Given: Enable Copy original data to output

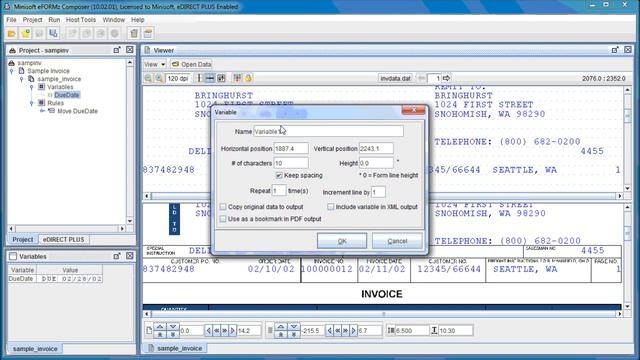Looking at the screenshot, I should coord(223,207).
